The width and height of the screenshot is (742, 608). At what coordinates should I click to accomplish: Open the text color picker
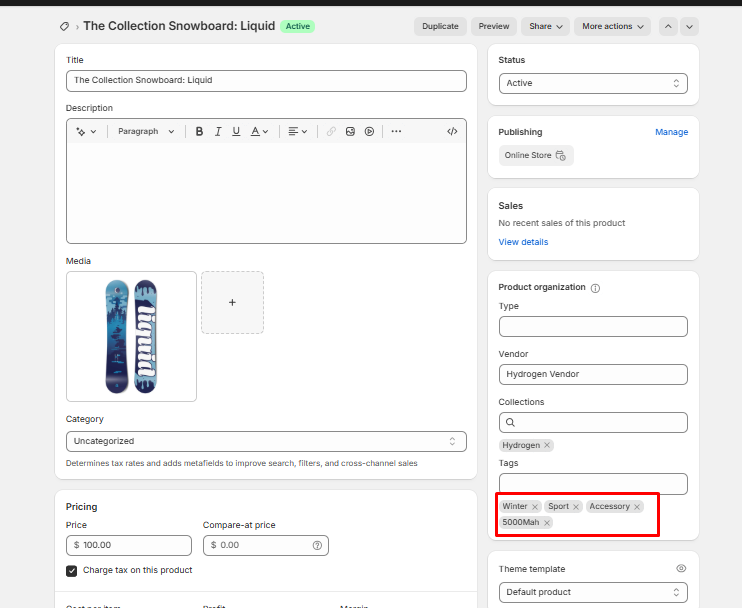259,132
